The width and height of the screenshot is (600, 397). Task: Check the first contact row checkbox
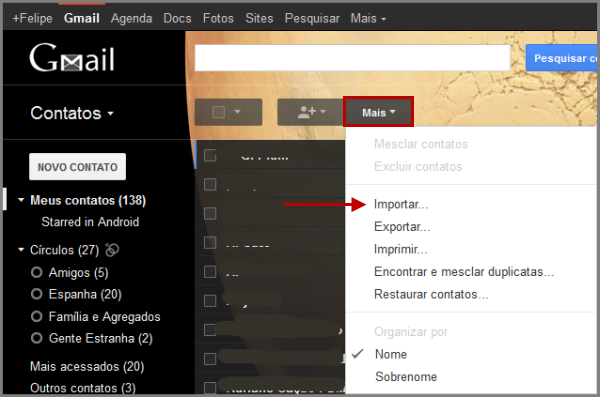pos(210,155)
